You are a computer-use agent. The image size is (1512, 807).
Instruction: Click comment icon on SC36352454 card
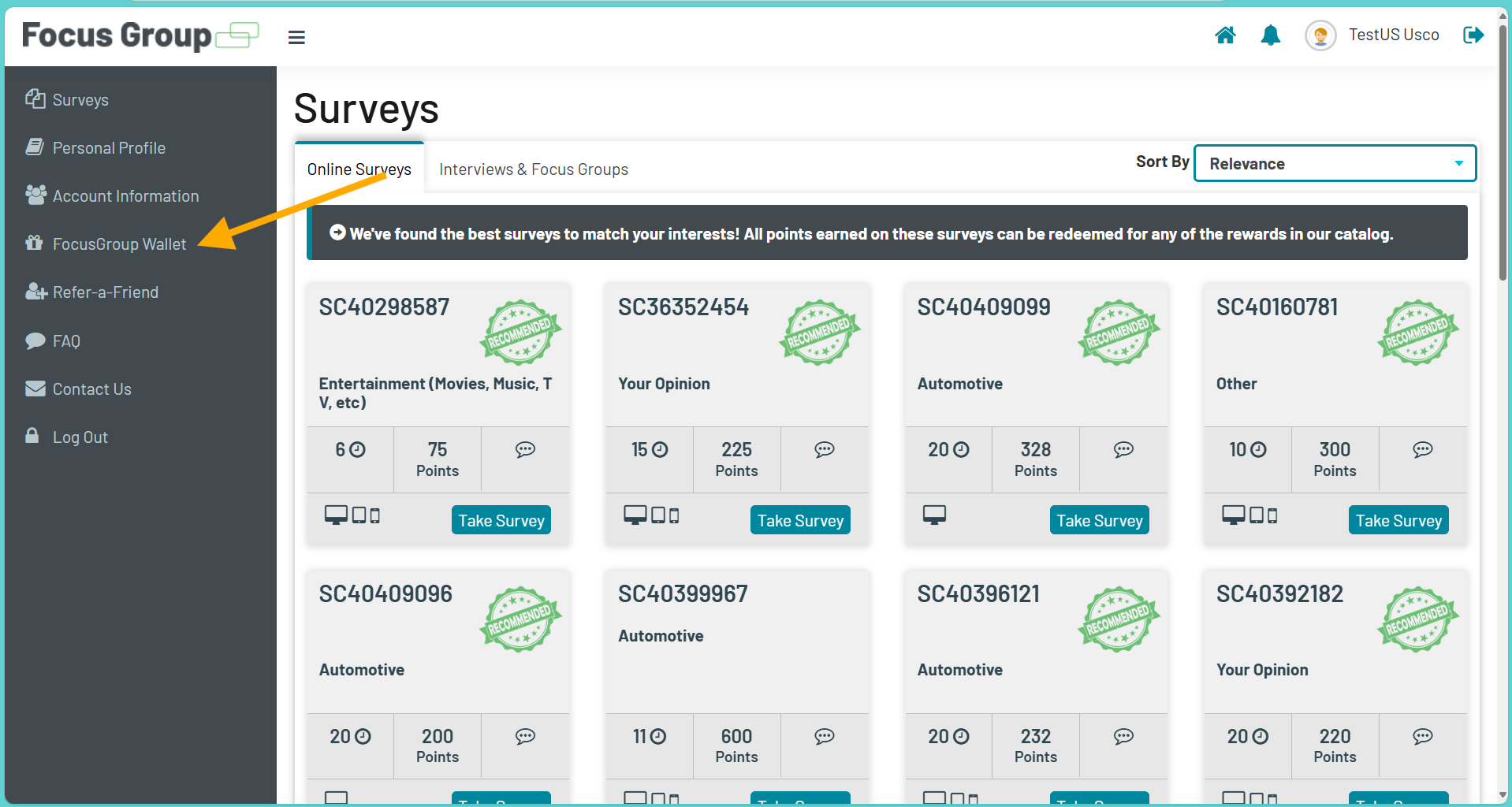[825, 449]
